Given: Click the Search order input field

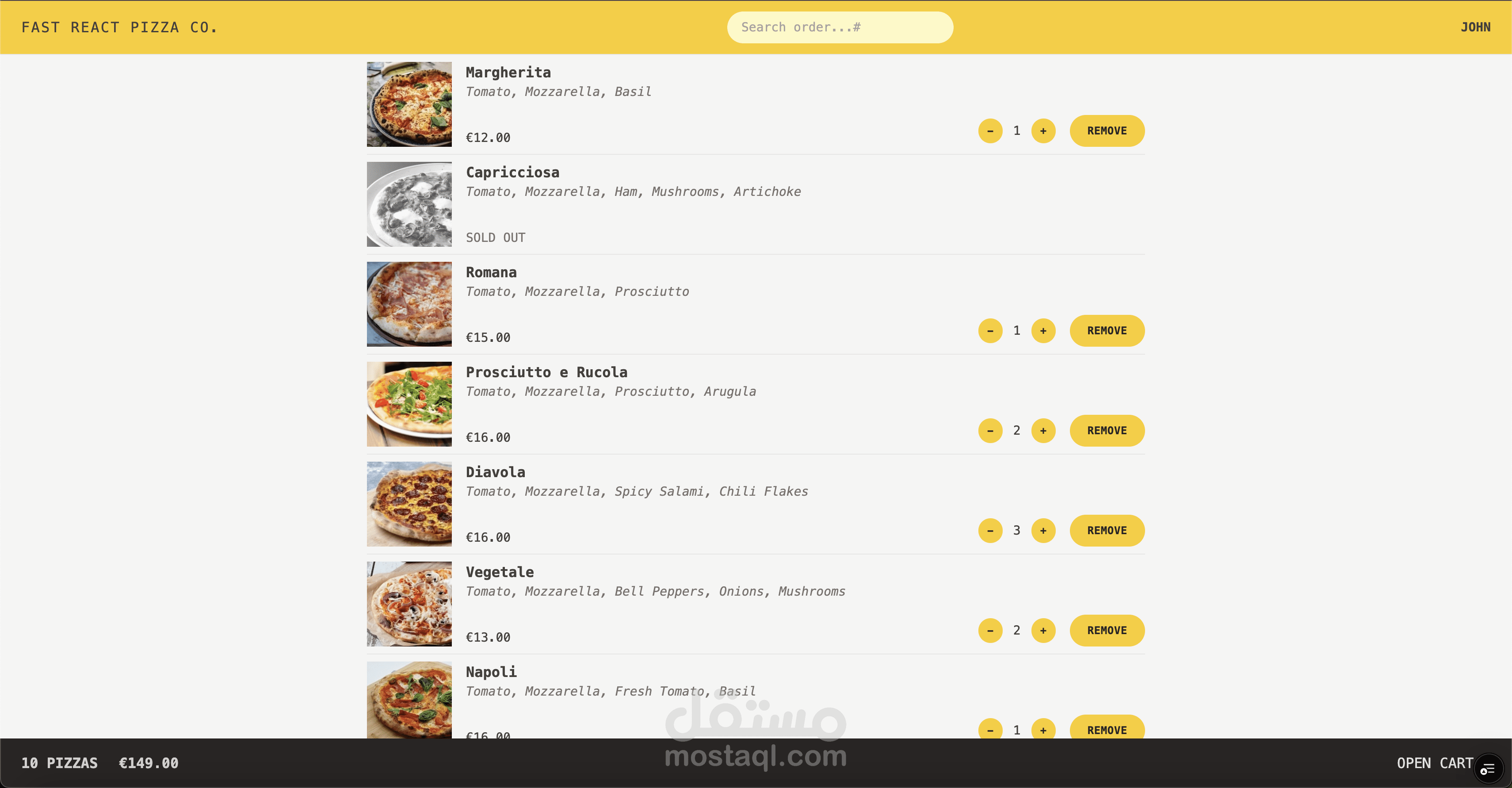Looking at the screenshot, I should 840,27.
